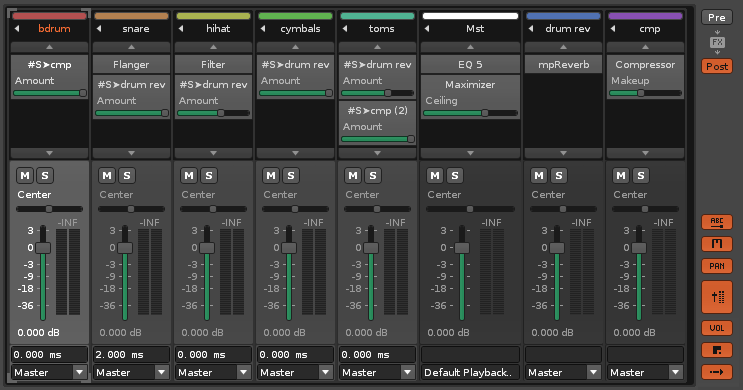Toggle the VOL display button
743x390 pixels.
(717, 328)
